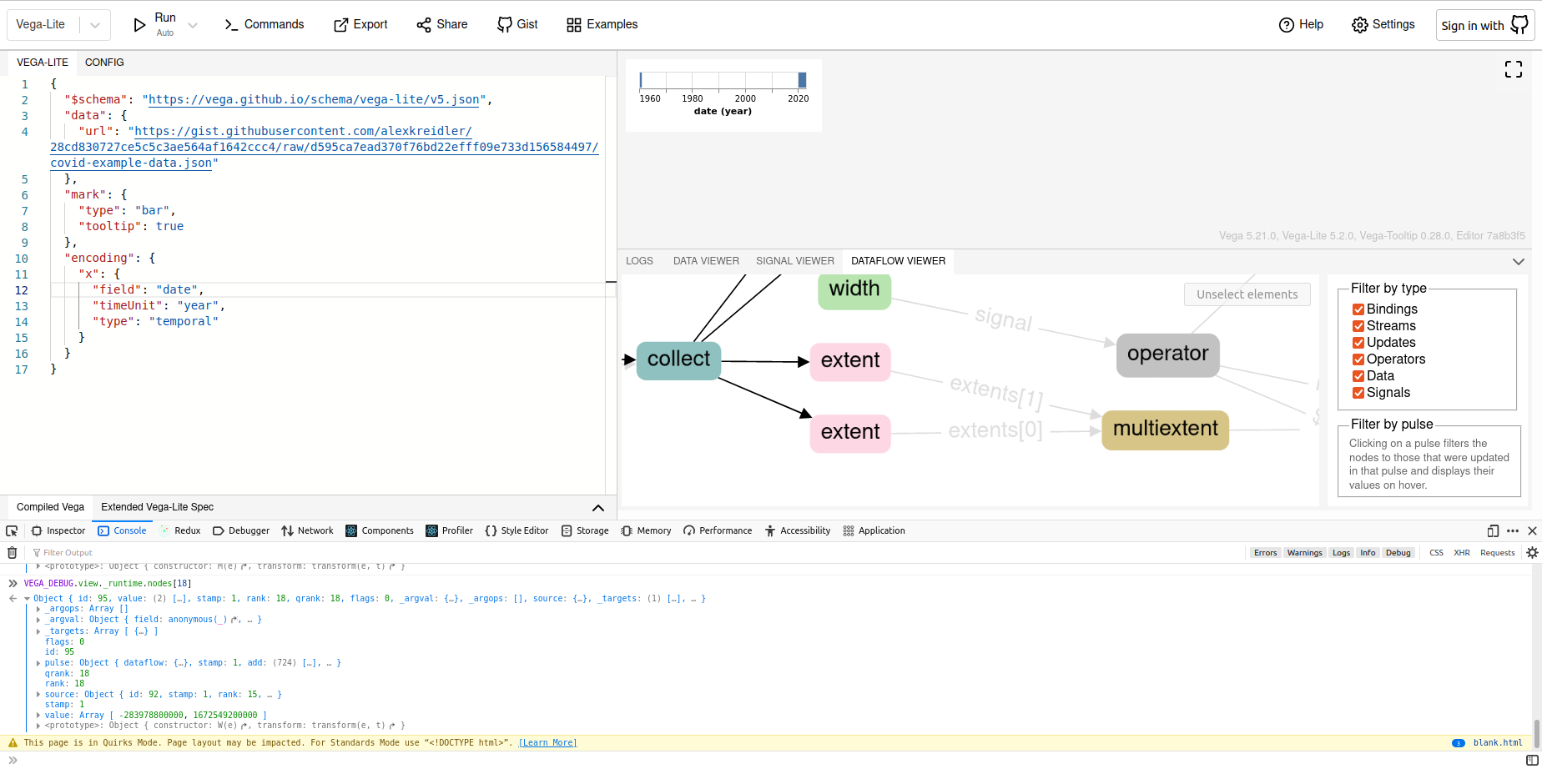Open React Components tab

tap(380, 531)
